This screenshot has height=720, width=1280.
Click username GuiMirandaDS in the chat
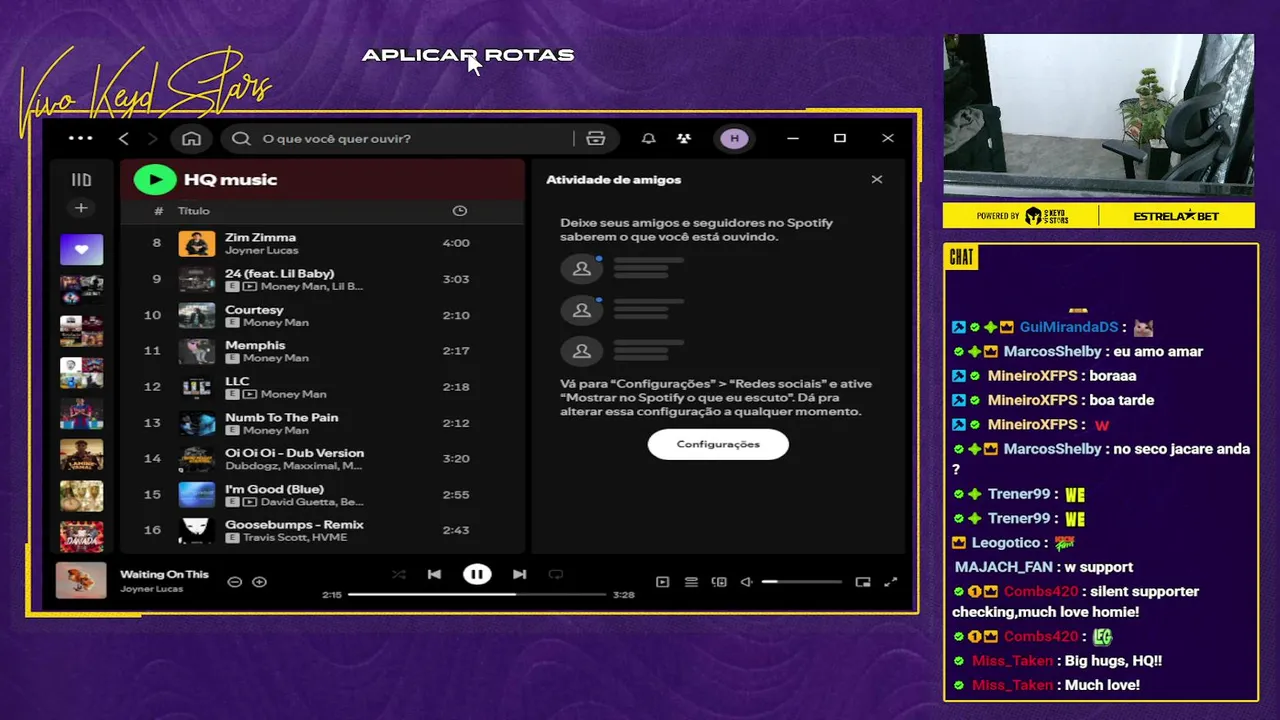[x=1068, y=327]
